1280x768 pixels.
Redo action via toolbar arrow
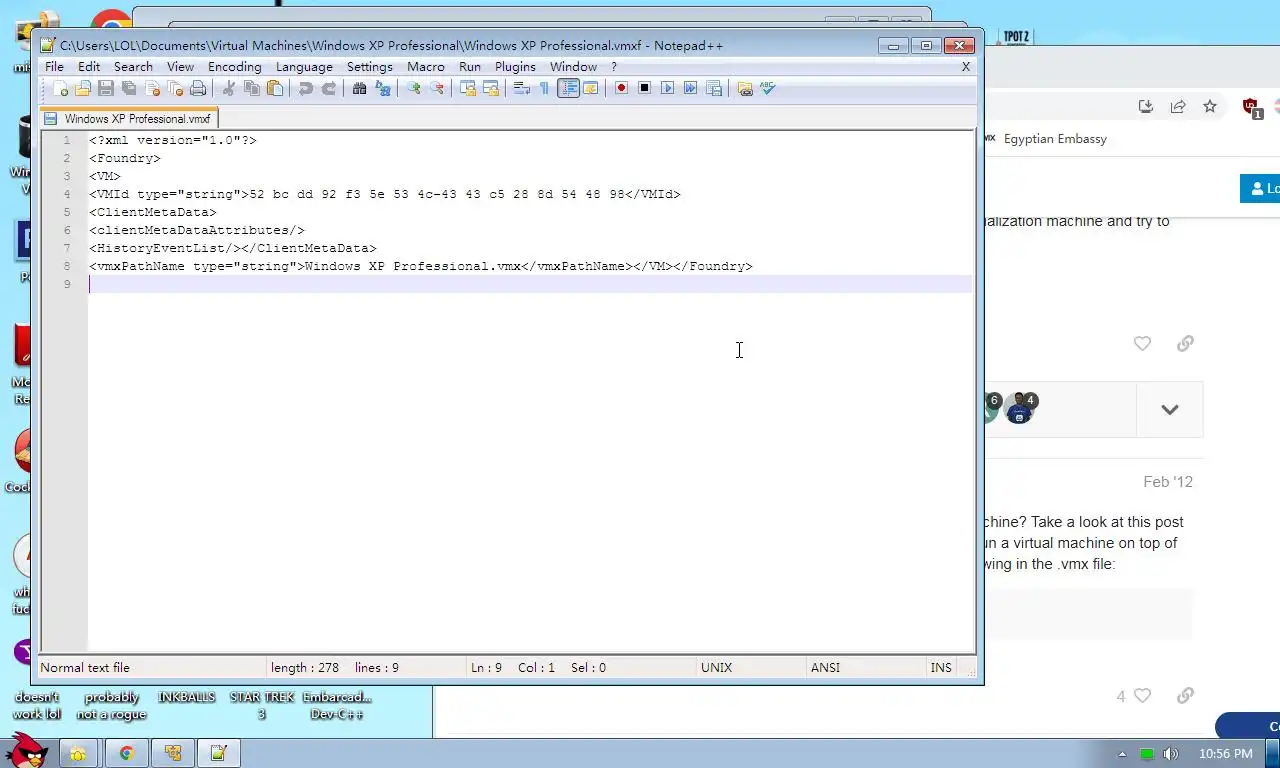click(329, 88)
